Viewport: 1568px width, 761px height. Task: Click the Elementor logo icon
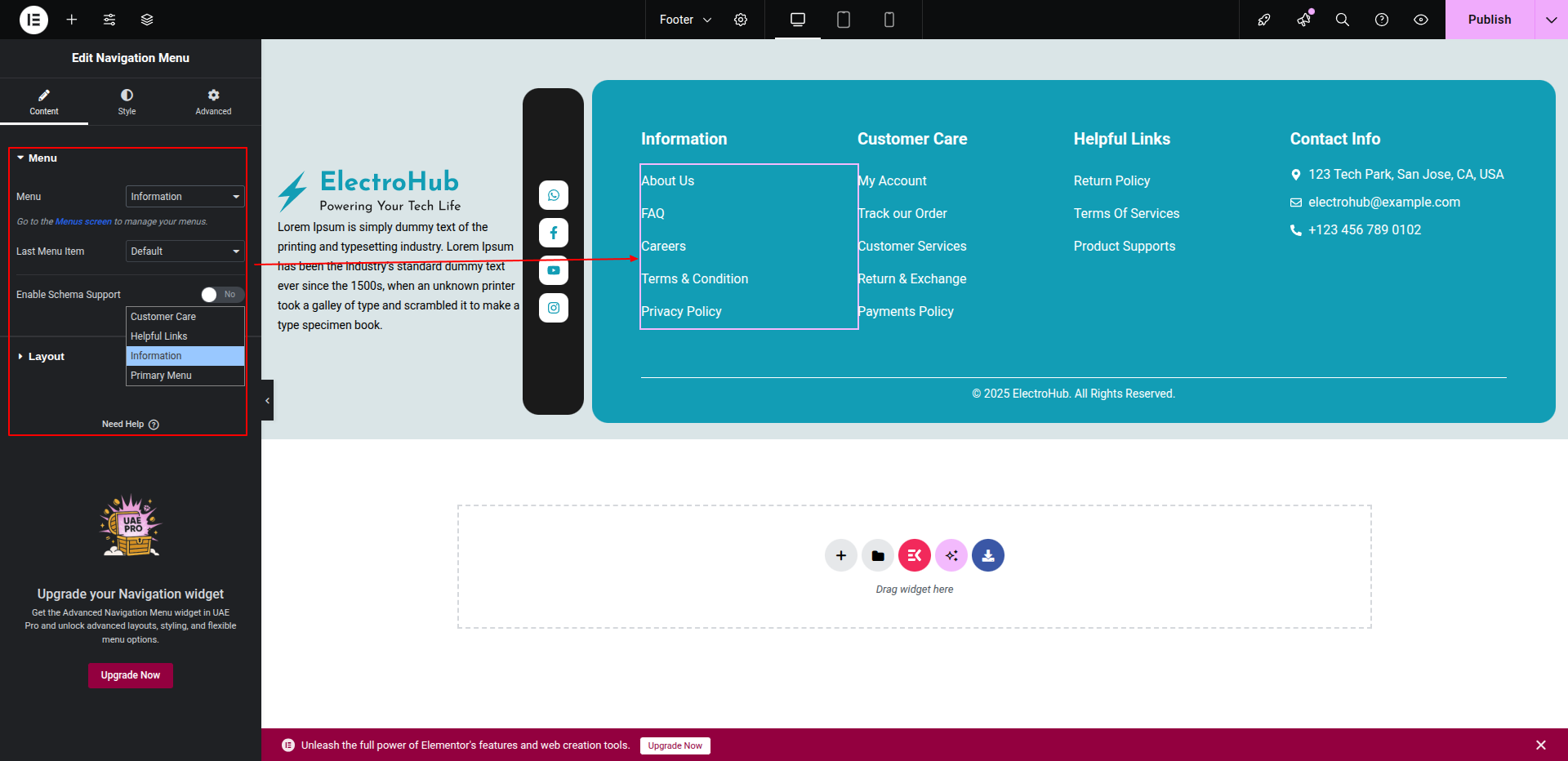coord(33,20)
